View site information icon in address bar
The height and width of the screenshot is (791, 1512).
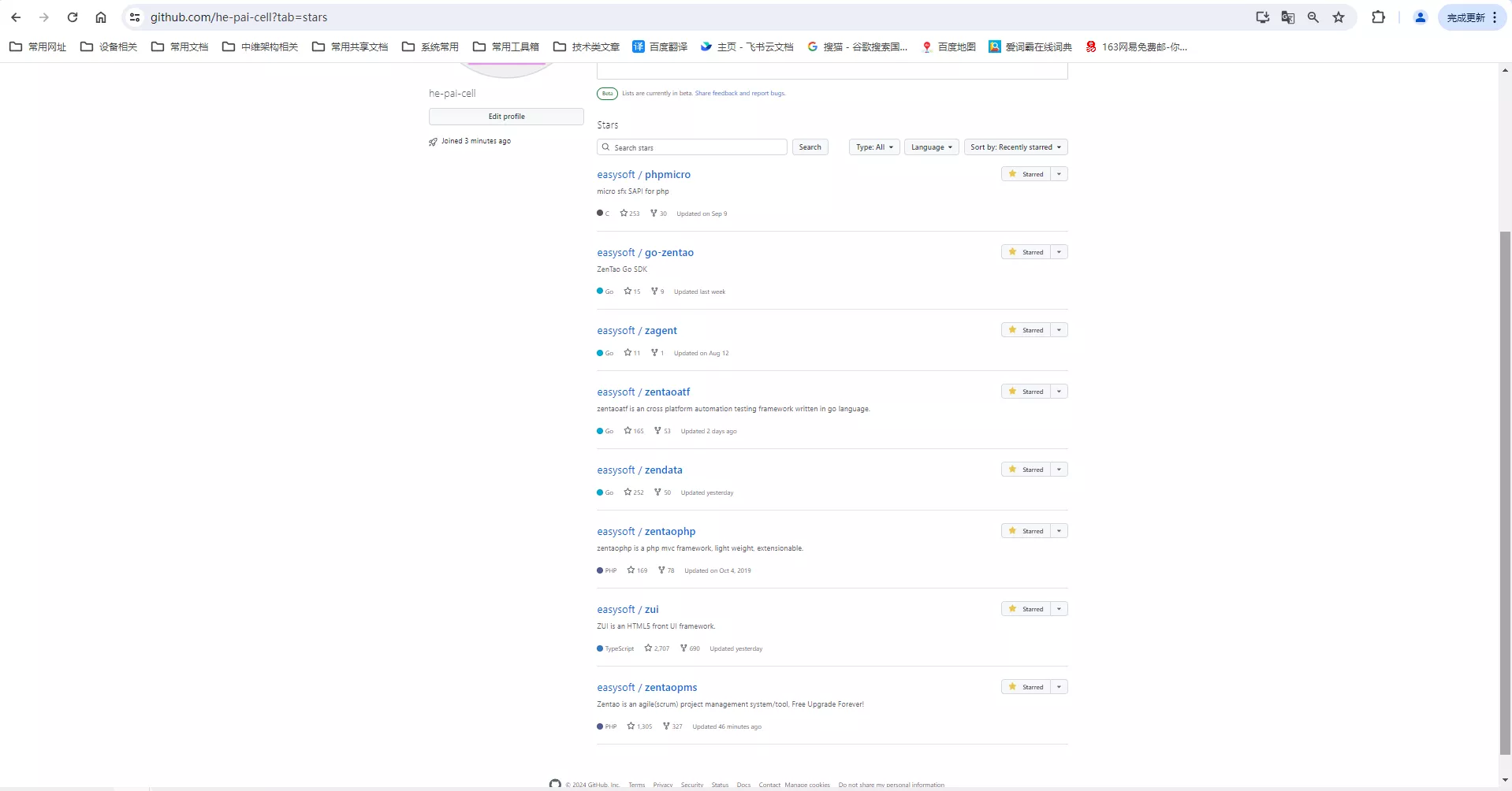pyautogui.click(x=135, y=17)
